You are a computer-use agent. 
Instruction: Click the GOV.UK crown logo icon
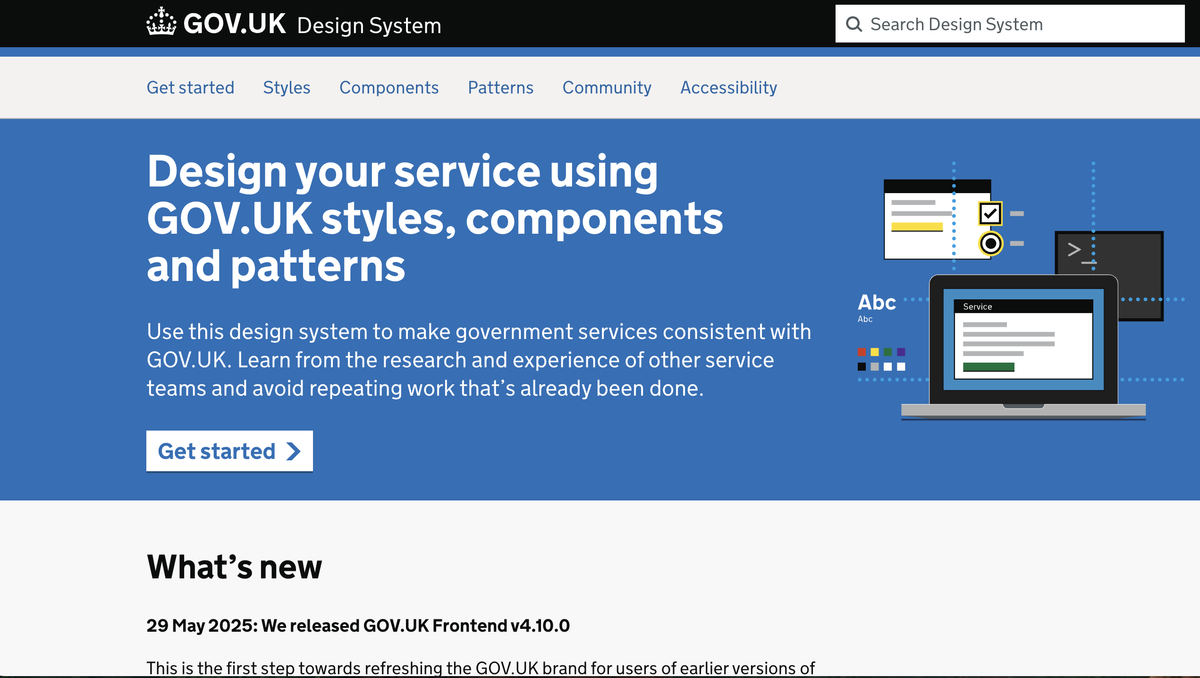click(162, 23)
